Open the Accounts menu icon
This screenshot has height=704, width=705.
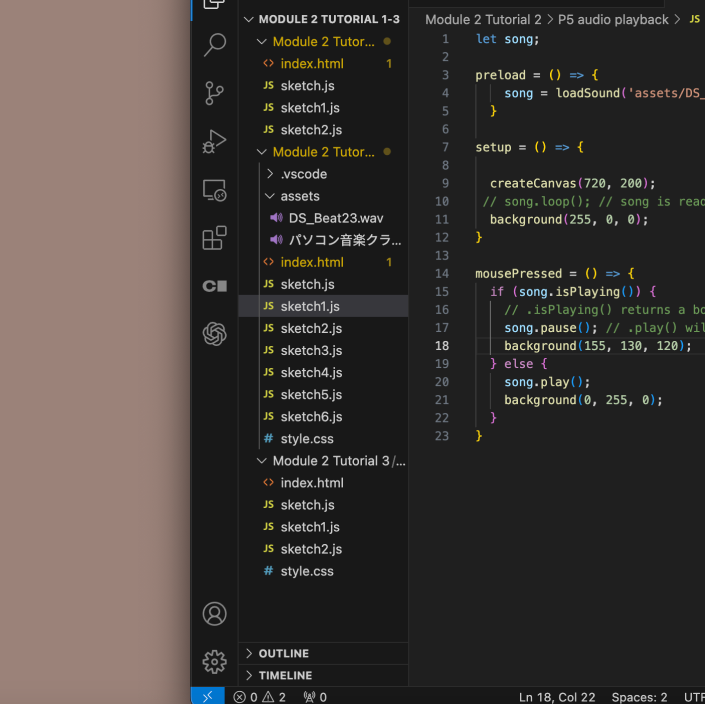(x=214, y=614)
